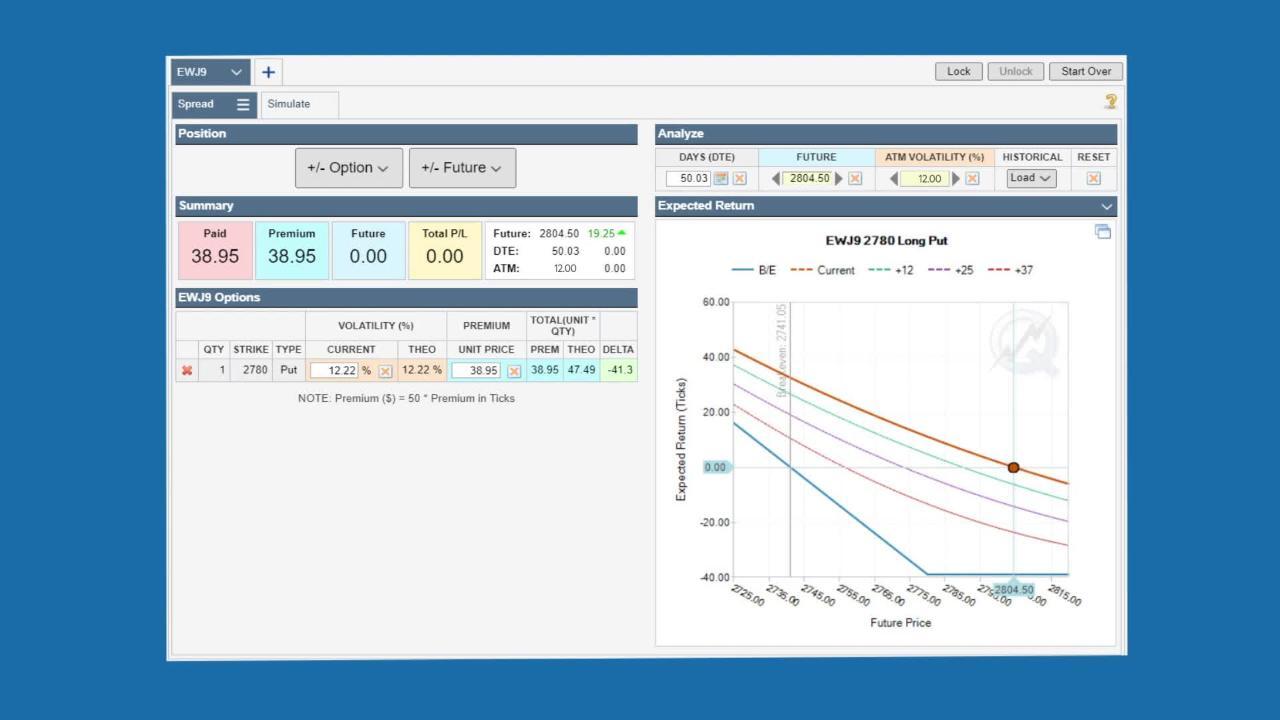The width and height of the screenshot is (1280, 720).
Task: Open the +/- Option dropdown
Action: point(348,168)
